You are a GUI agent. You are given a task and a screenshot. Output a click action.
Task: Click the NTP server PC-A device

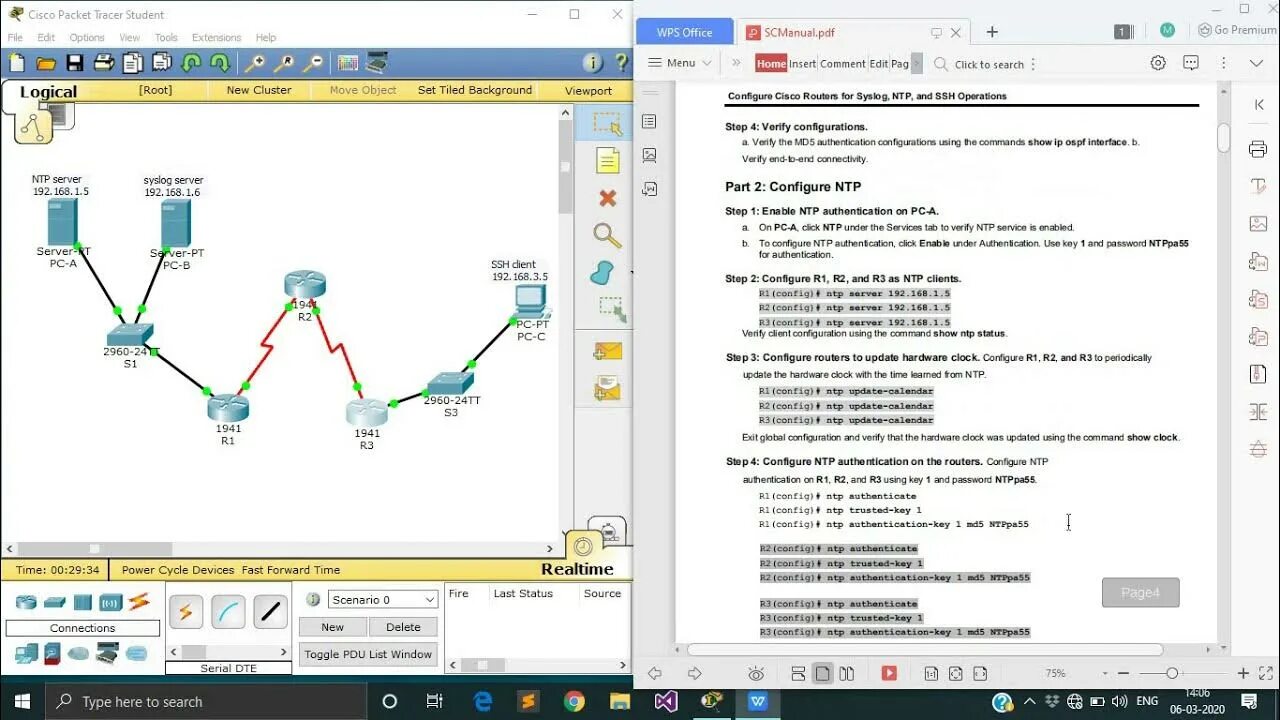[62, 222]
